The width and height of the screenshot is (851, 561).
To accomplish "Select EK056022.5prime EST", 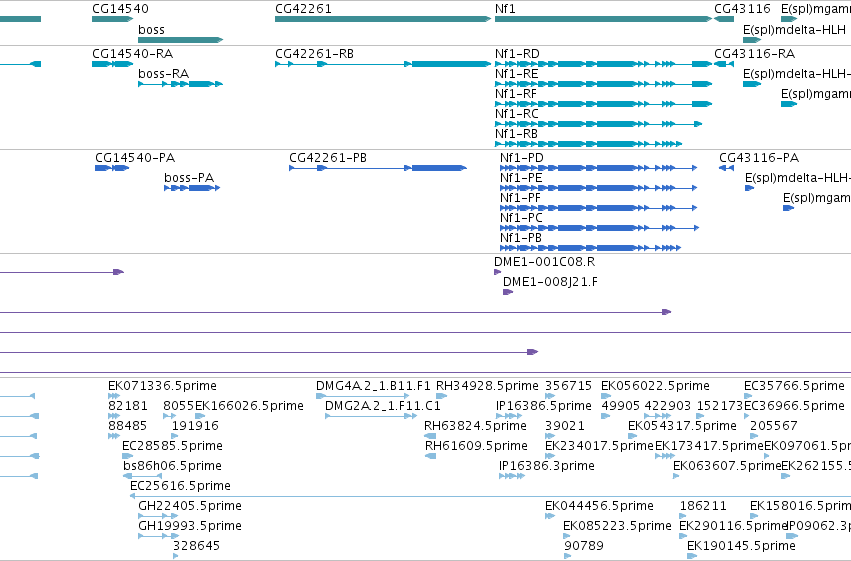I will tap(606, 396).
